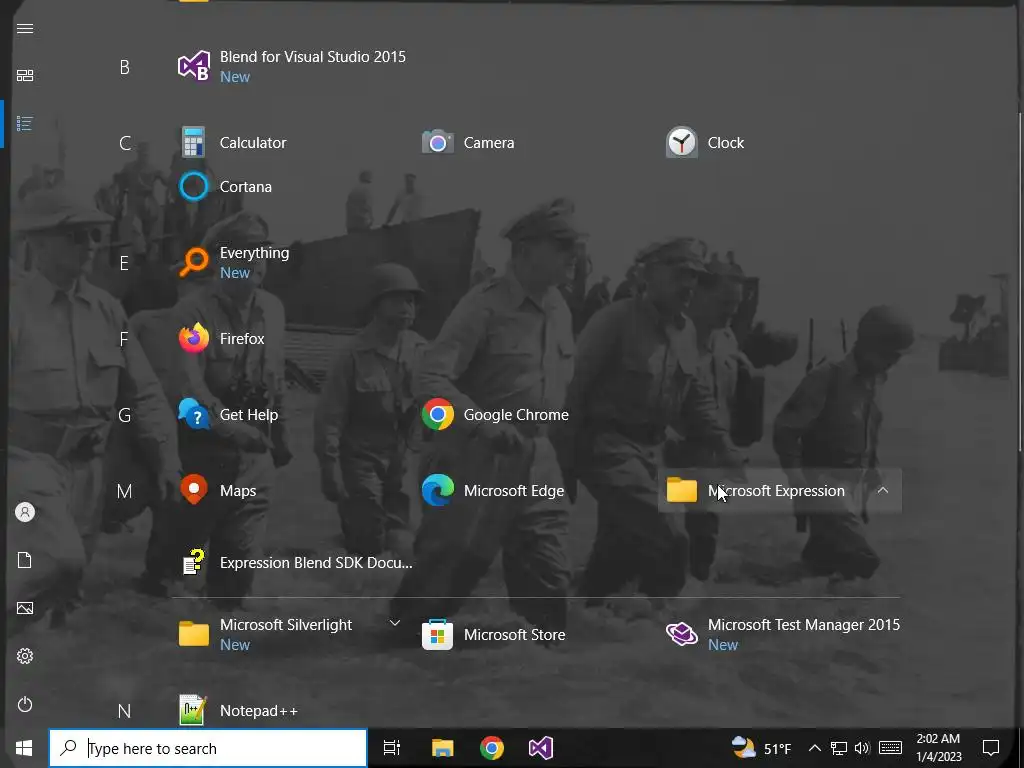Click the letter F section header
The image size is (1024, 768).
[x=124, y=338]
